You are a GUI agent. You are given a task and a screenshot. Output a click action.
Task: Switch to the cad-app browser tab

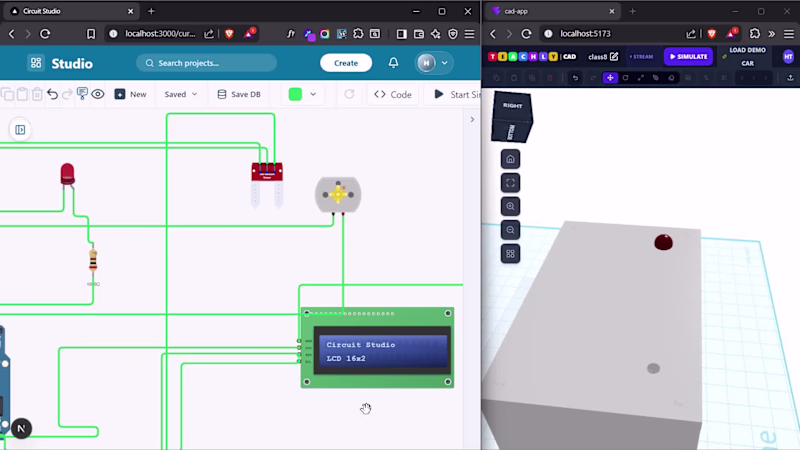(x=553, y=11)
